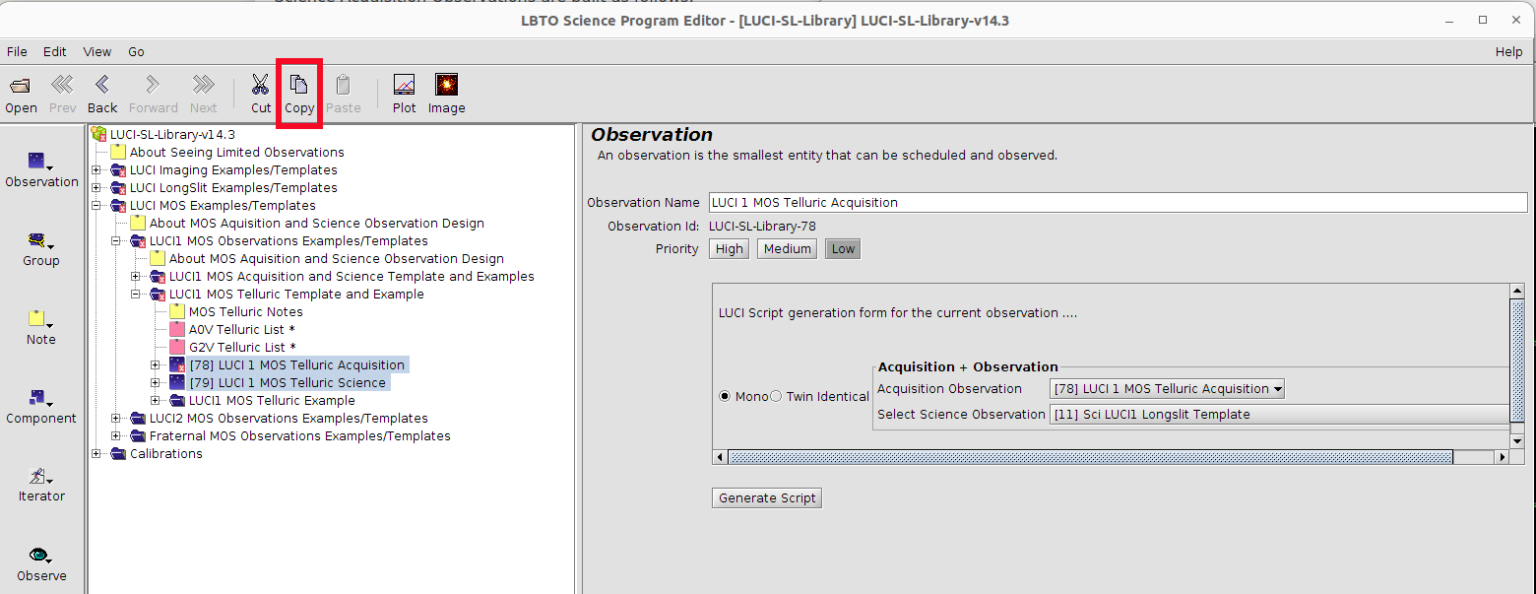The height and width of the screenshot is (594, 1536).
Task: Set priority to High
Action: (x=729, y=249)
